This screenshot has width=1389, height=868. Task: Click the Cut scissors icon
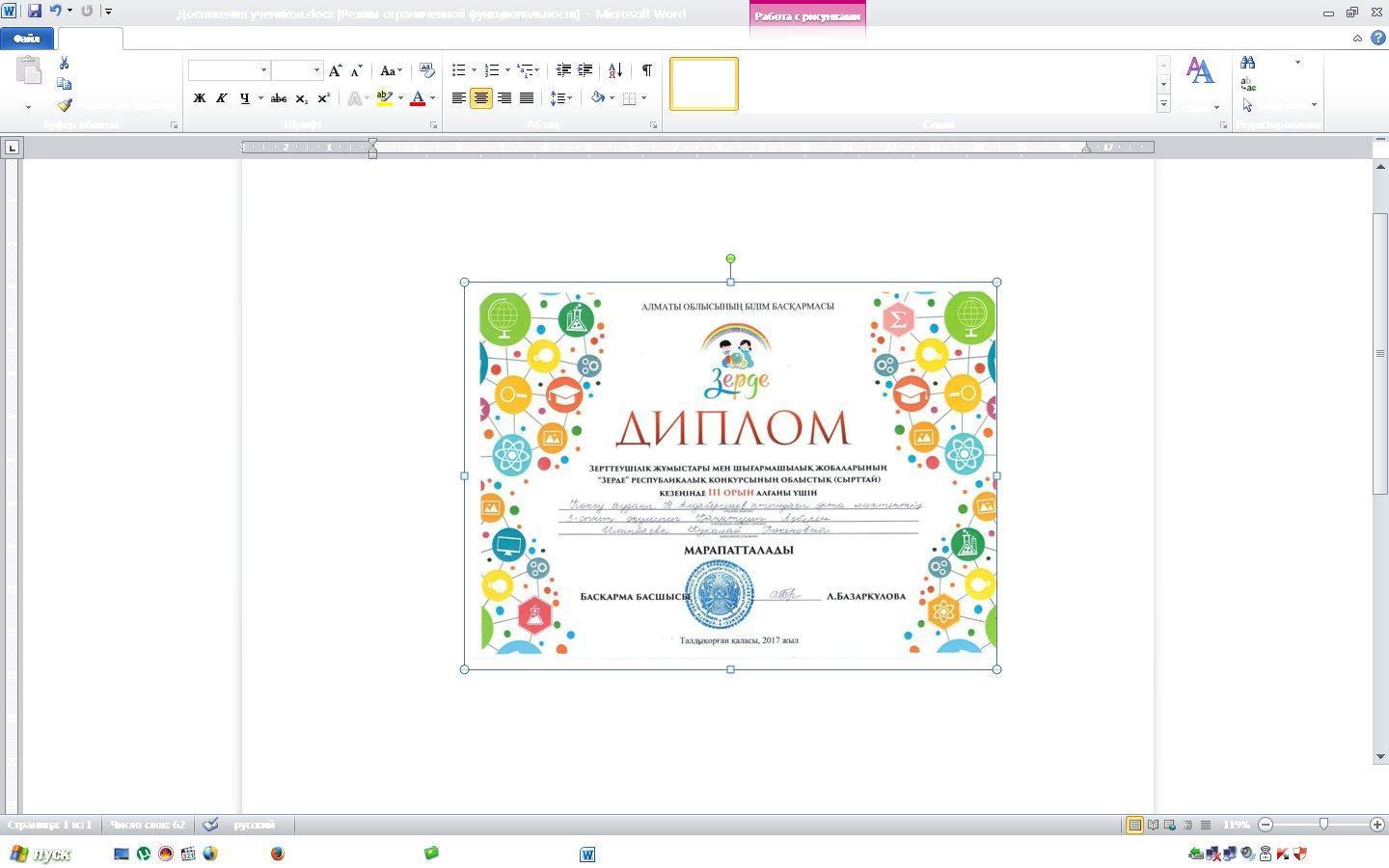pyautogui.click(x=64, y=63)
